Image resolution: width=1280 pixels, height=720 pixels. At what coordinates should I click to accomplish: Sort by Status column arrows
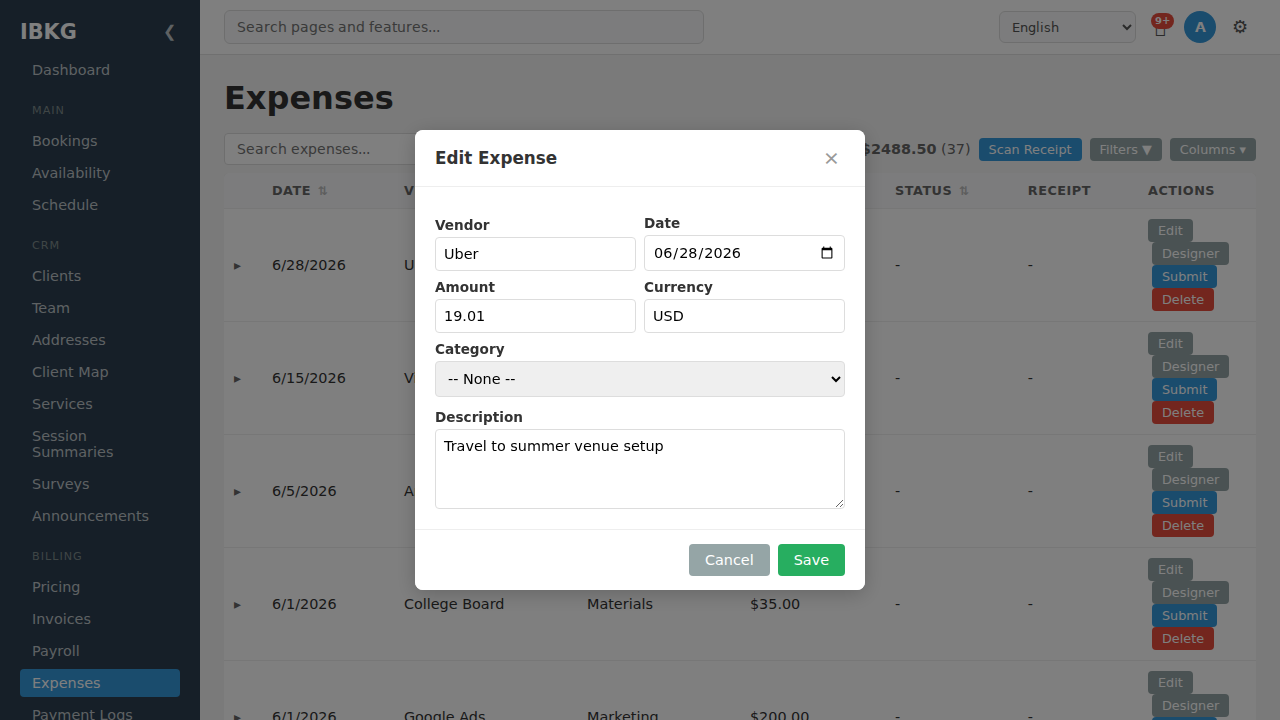[964, 191]
